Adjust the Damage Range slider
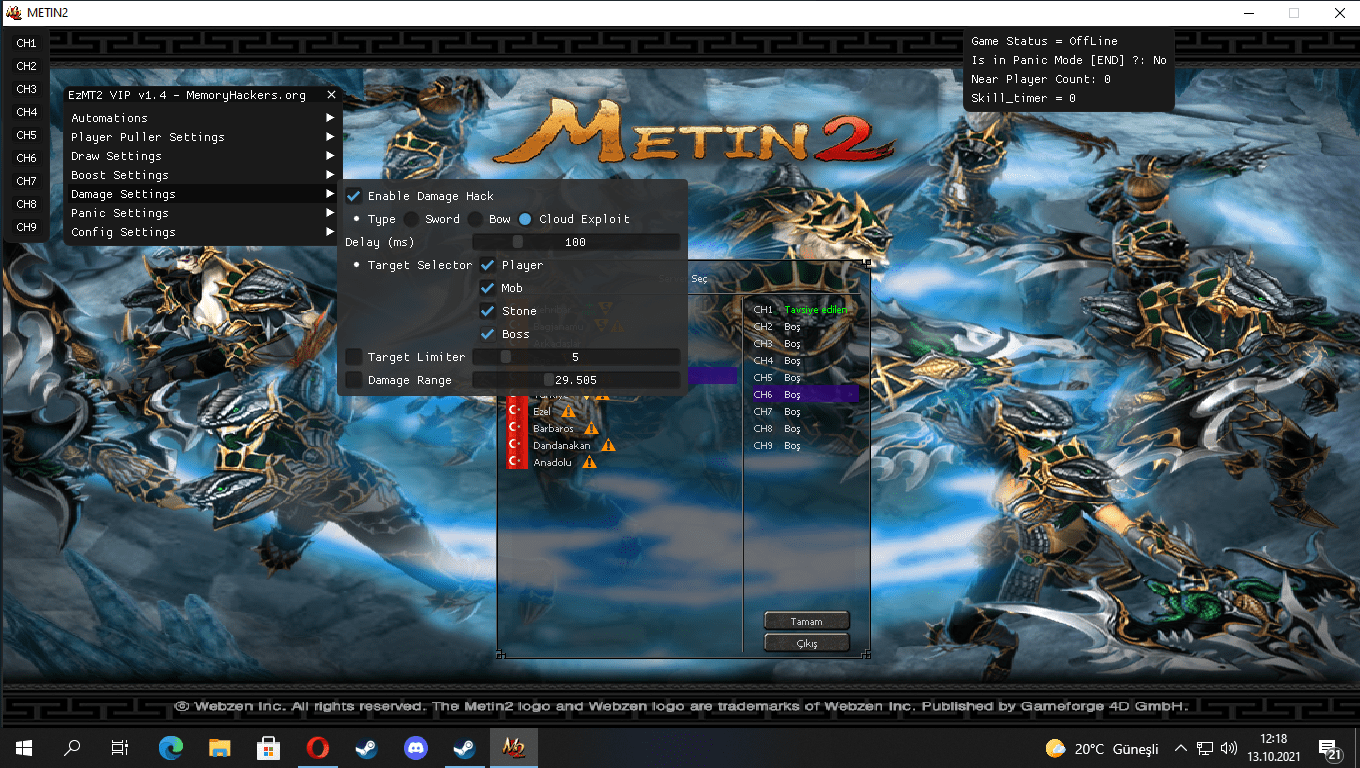This screenshot has height=768, width=1360. tap(576, 380)
